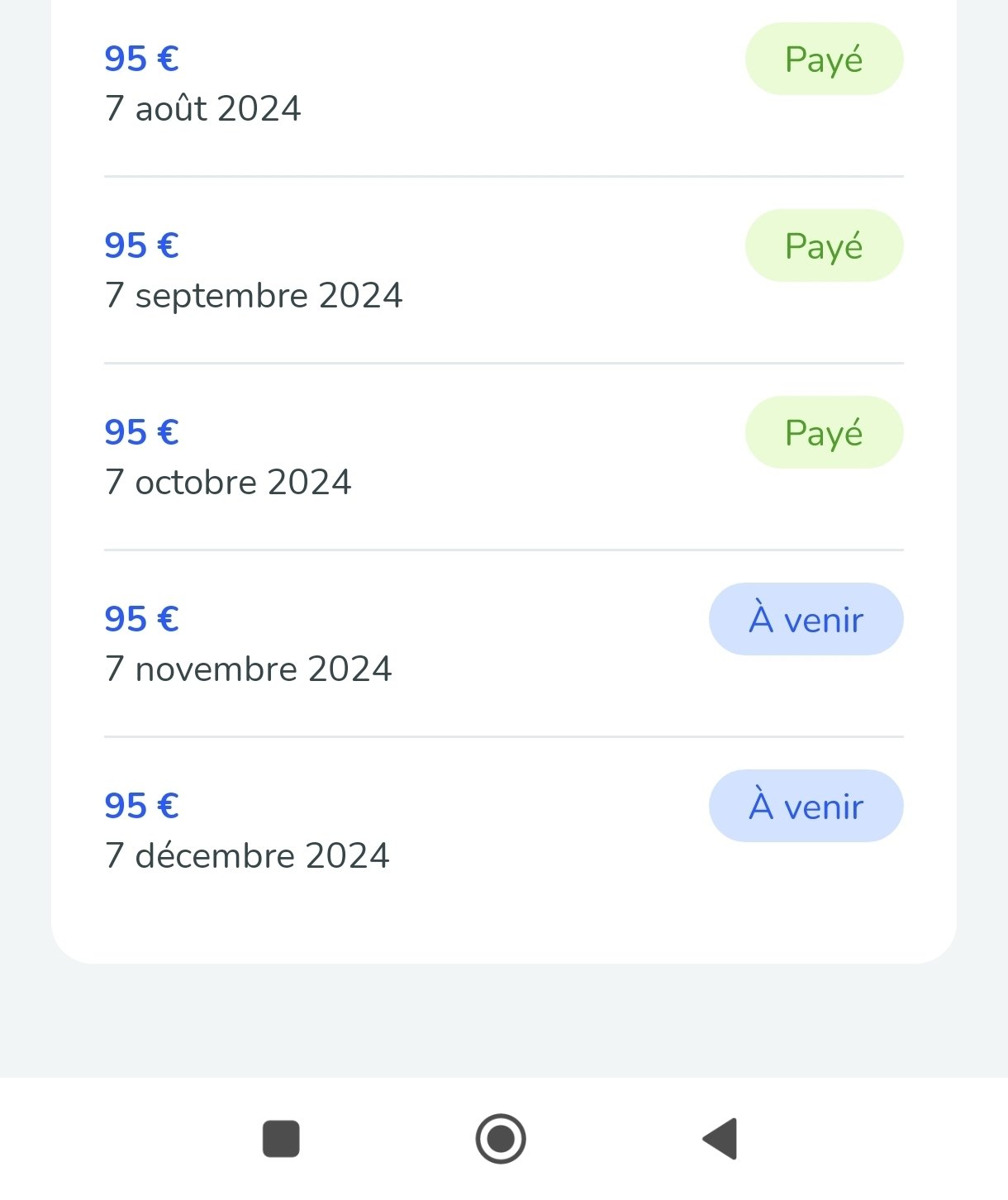Select the Payé badge for 7 septembre 2024
Screen dimensions: 1008x1200
(824, 245)
